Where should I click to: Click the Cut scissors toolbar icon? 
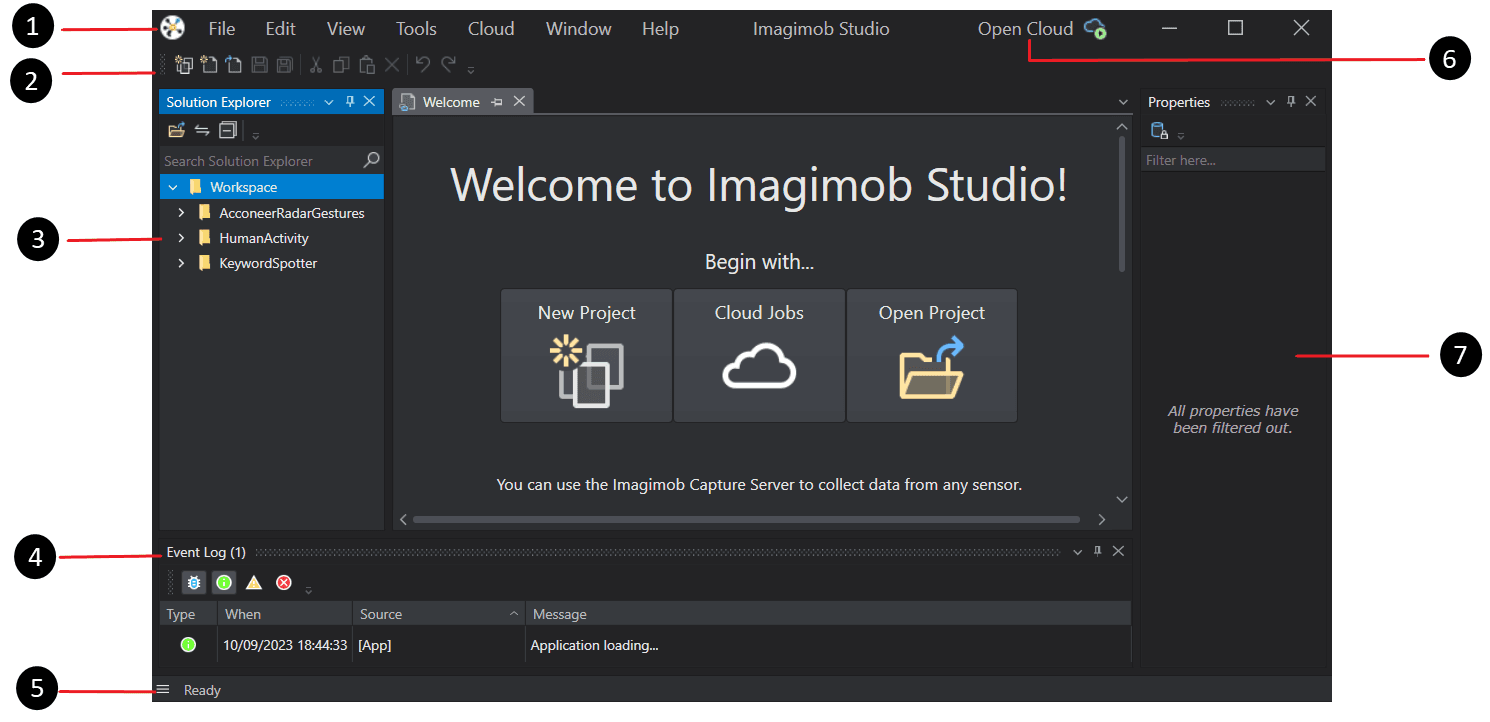[x=315, y=65]
